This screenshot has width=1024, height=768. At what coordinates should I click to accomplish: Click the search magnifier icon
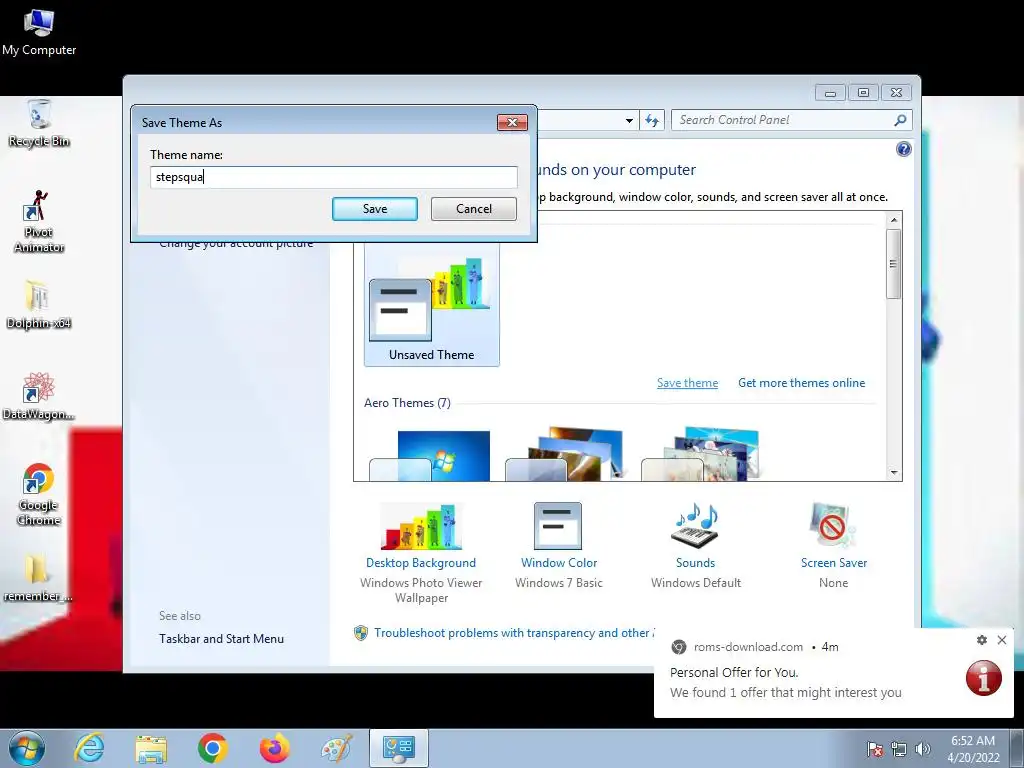click(900, 120)
